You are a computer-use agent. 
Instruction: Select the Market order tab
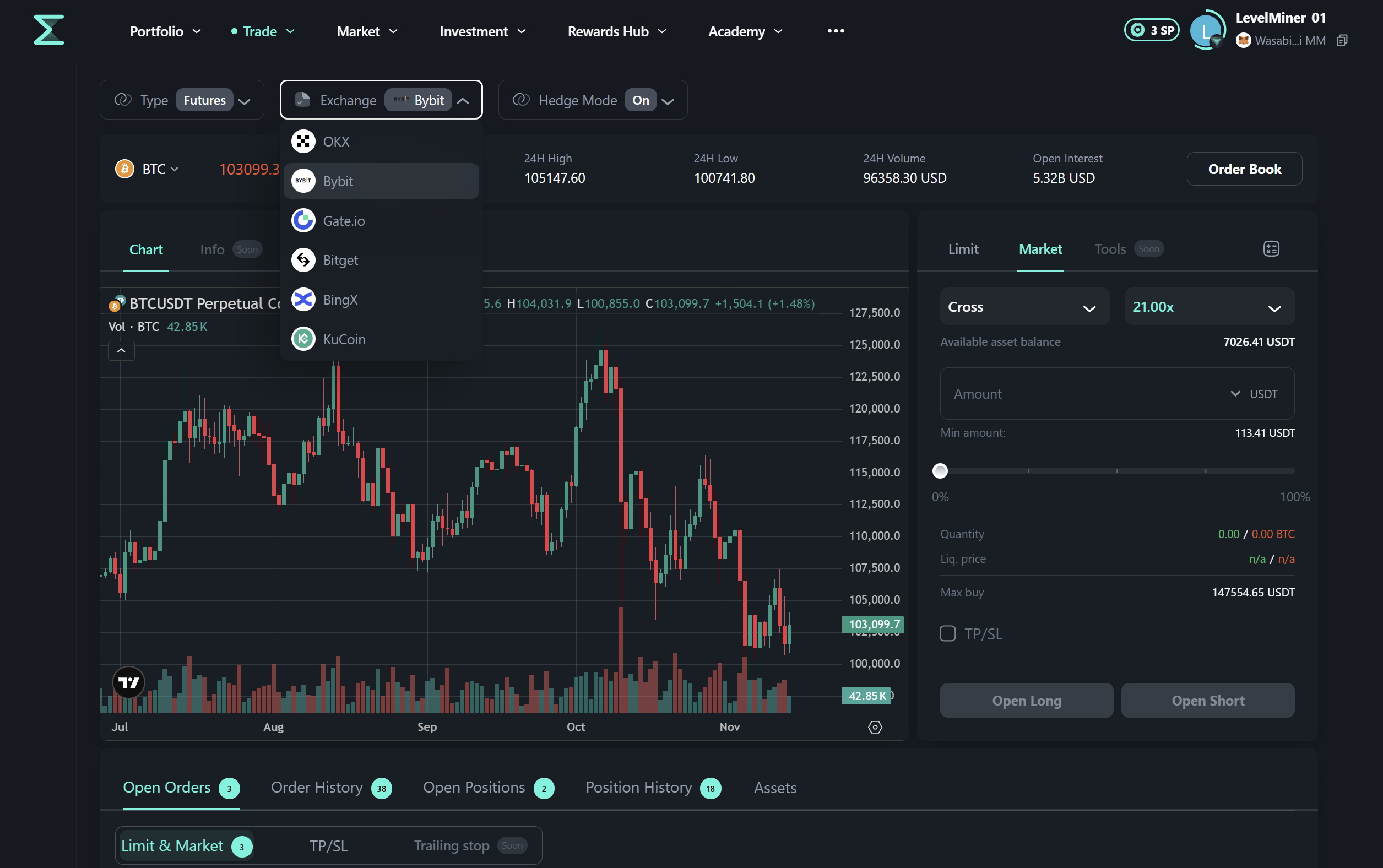pyautogui.click(x=1040, y=249)
